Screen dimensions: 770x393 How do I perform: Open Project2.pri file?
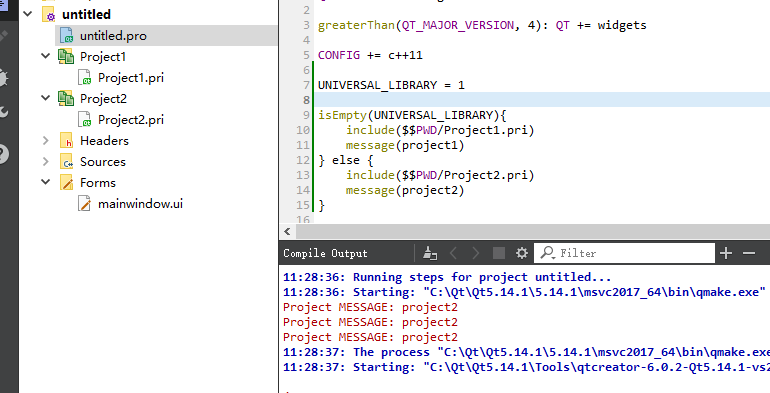point(131,120)
